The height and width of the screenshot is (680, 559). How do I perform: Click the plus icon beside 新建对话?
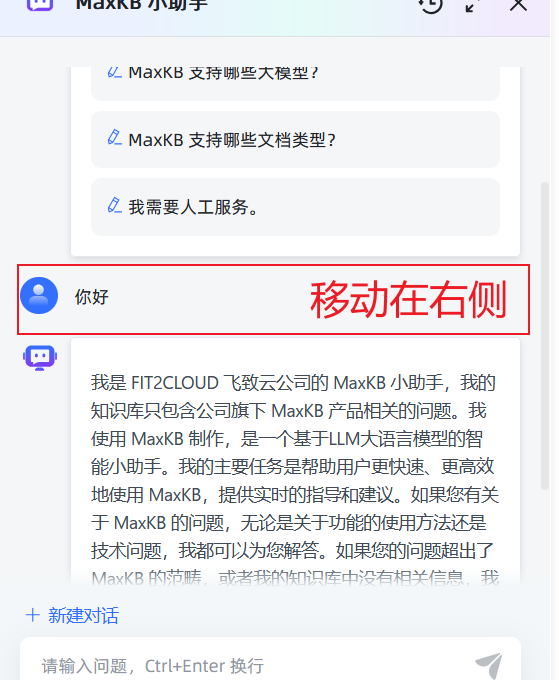pos(33,615)
